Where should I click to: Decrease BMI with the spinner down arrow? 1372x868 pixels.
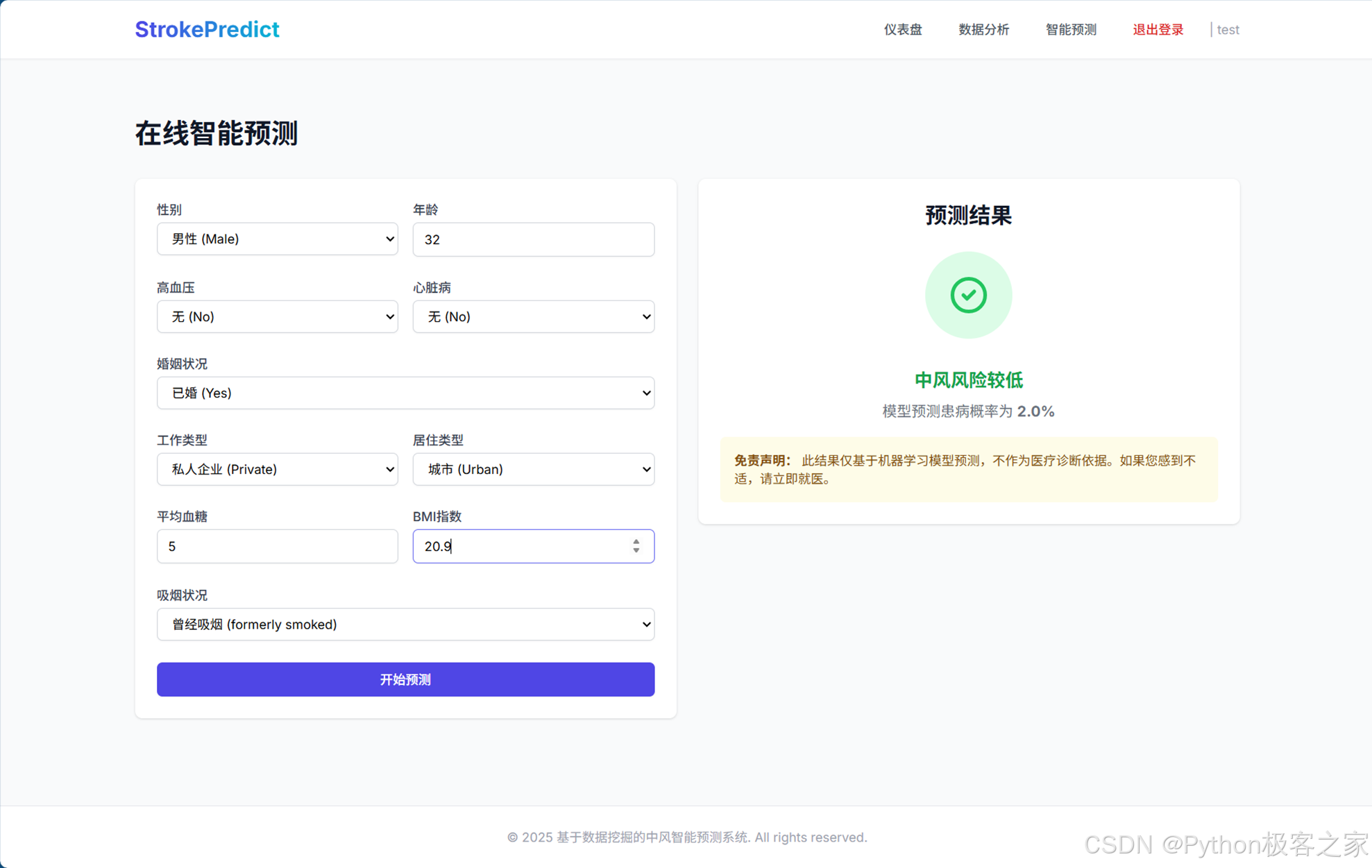[x=636, y=551]
